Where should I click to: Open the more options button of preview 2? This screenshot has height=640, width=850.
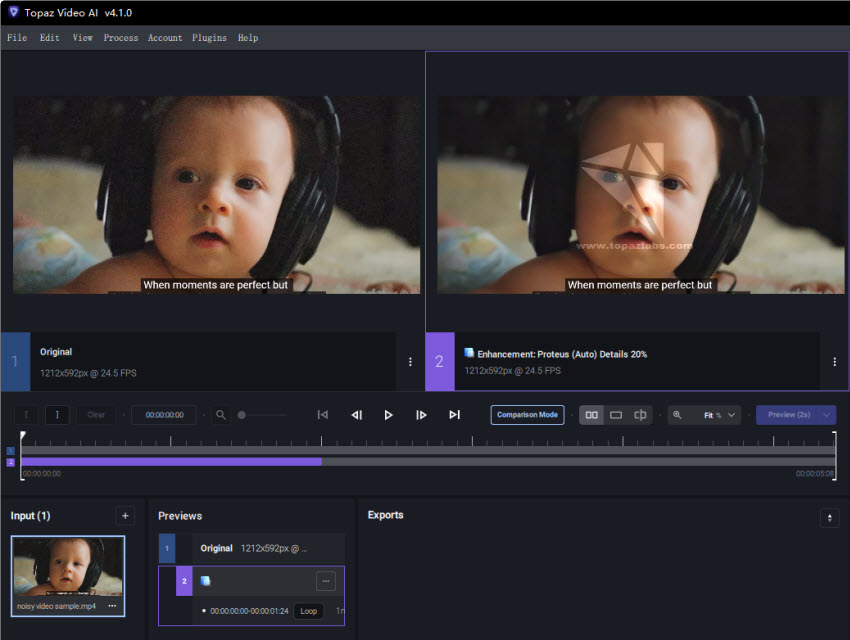pyautogui.click(x=326, y=581)
